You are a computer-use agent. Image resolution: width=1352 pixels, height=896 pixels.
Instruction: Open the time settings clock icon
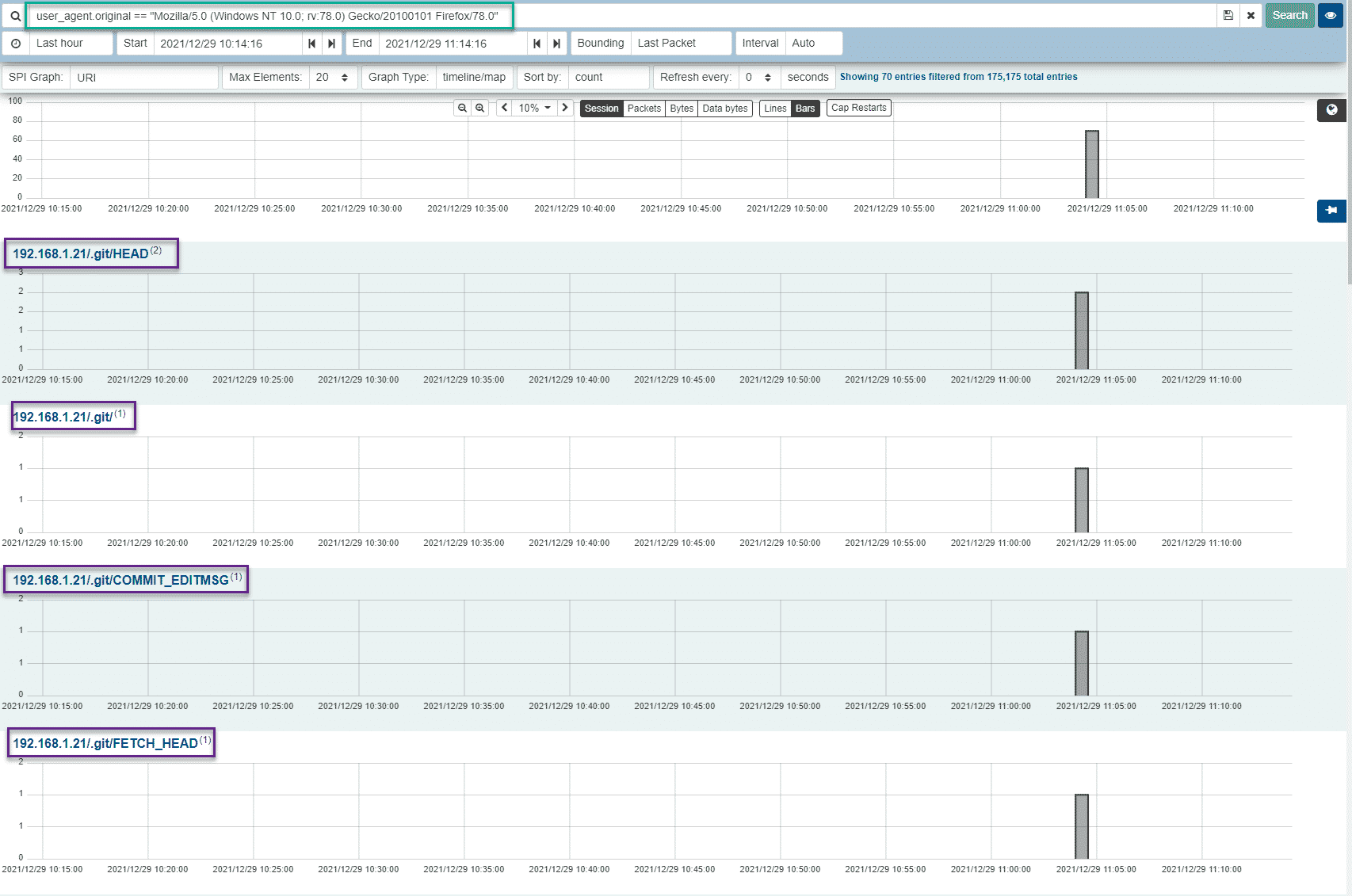16,44
